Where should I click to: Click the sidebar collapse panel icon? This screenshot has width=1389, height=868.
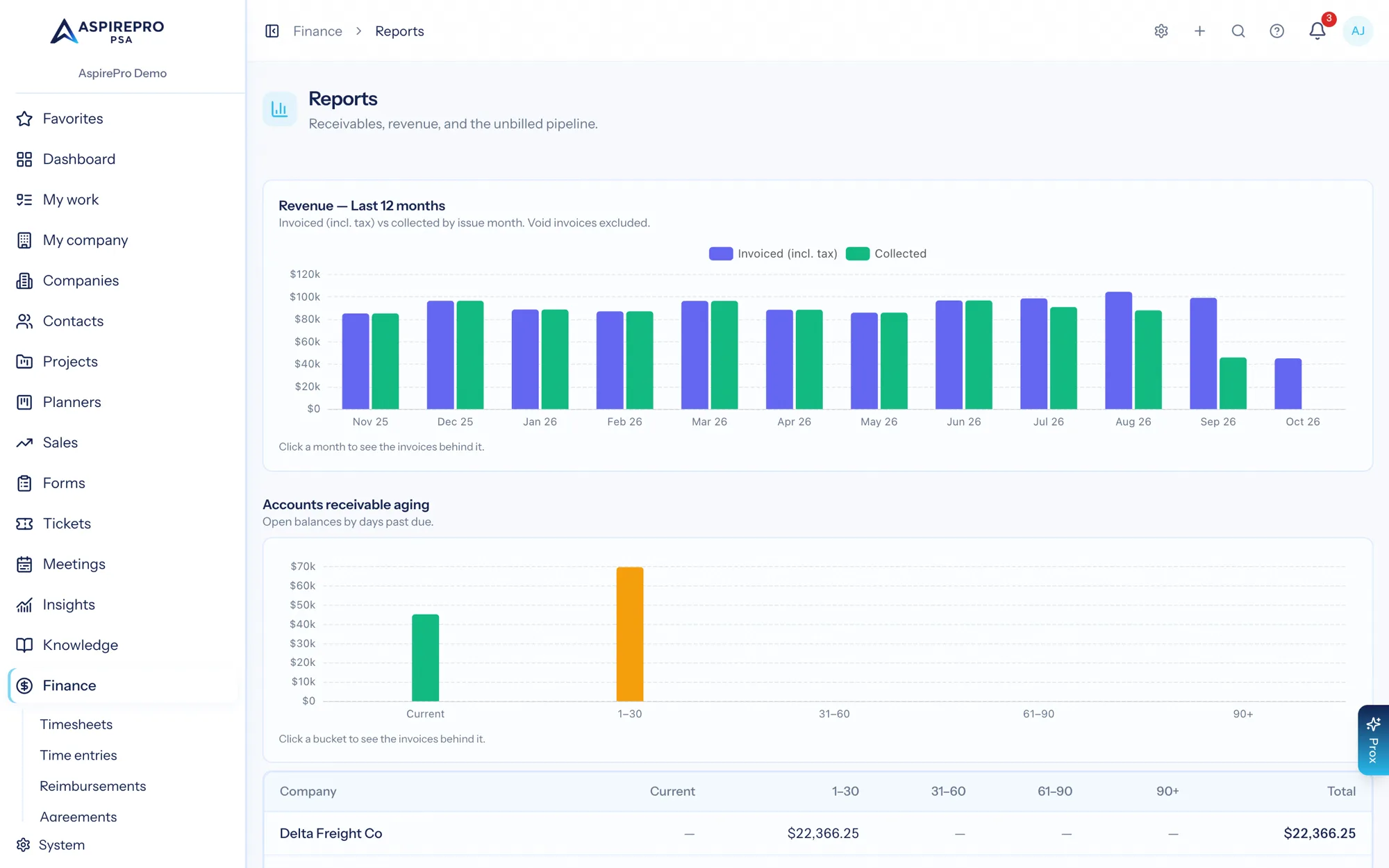(272, 31)
